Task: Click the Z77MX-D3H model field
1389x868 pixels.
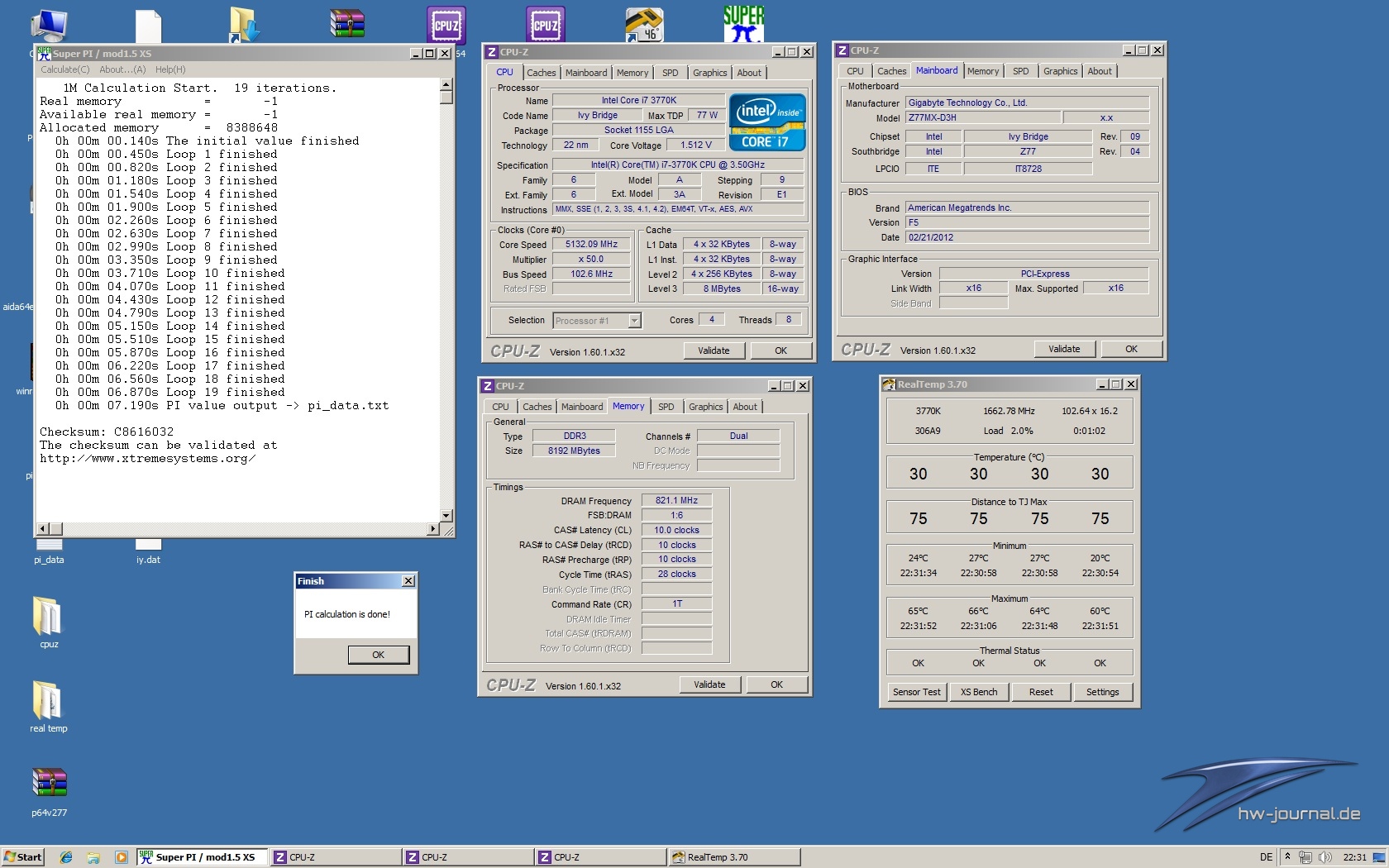Action: coord(982,118)
